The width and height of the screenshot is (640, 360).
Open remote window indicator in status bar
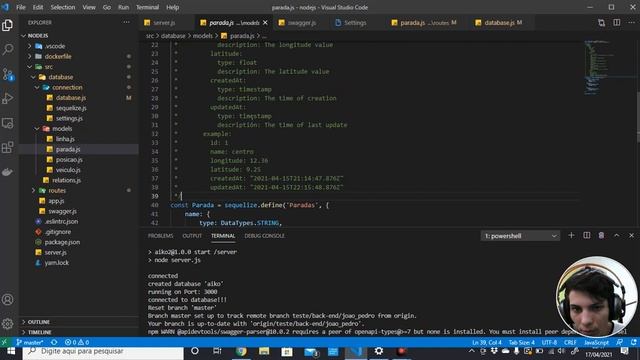pos(4,342)
